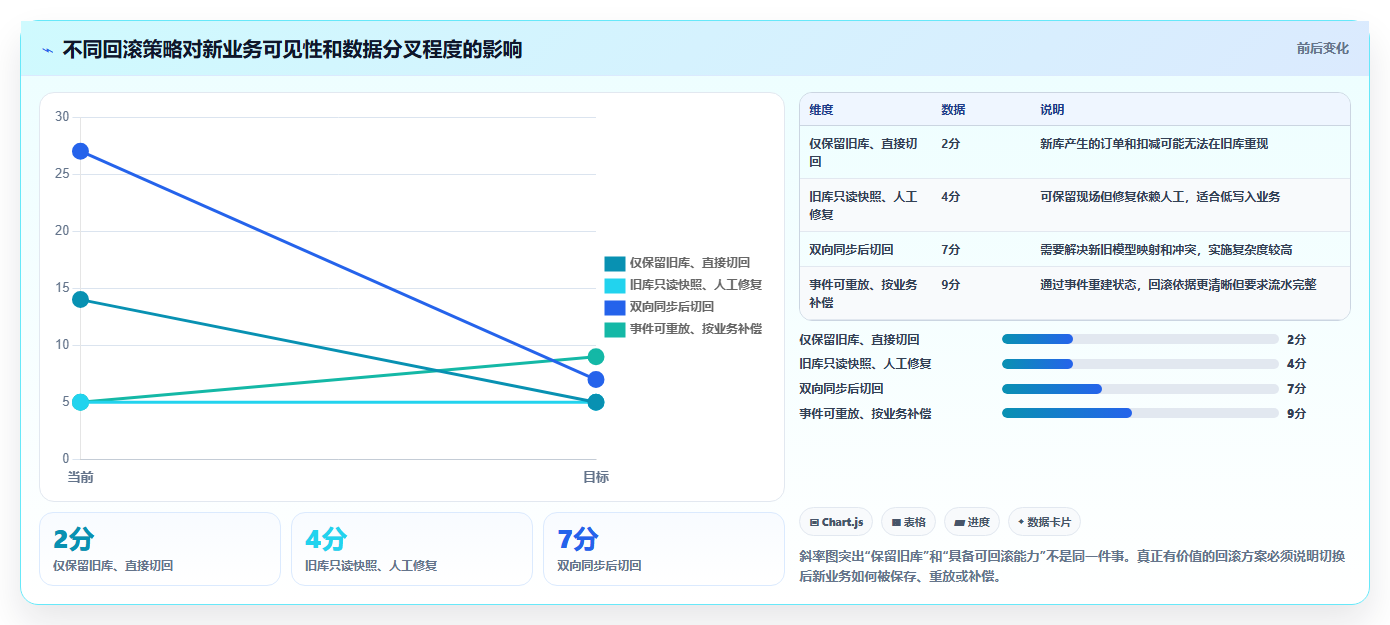Toggle legend entry 双向同步后切回
Viewport: 1390px width, 625px height.
(x=659, y=307)
